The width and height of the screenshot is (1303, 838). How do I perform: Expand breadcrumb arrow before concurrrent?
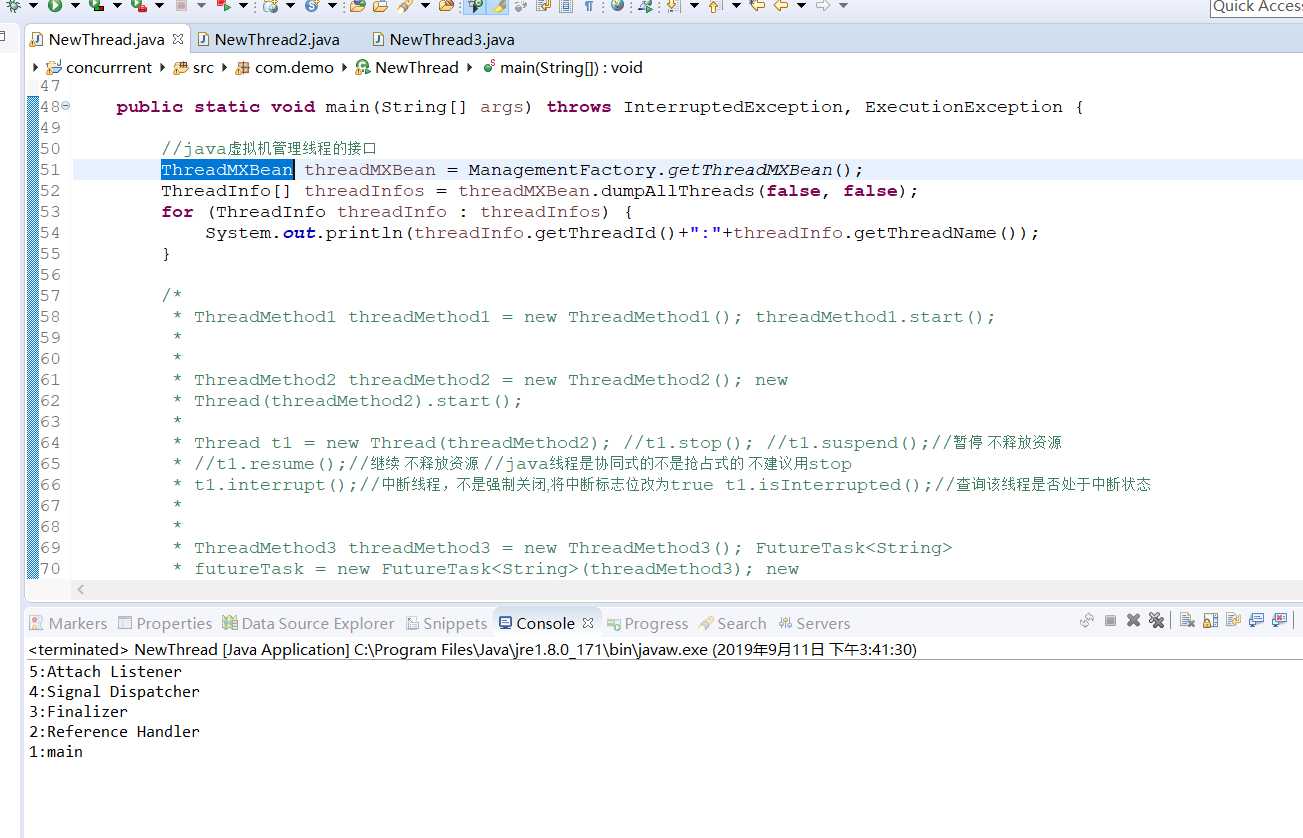pyautogui.click(x=36, y=67)
